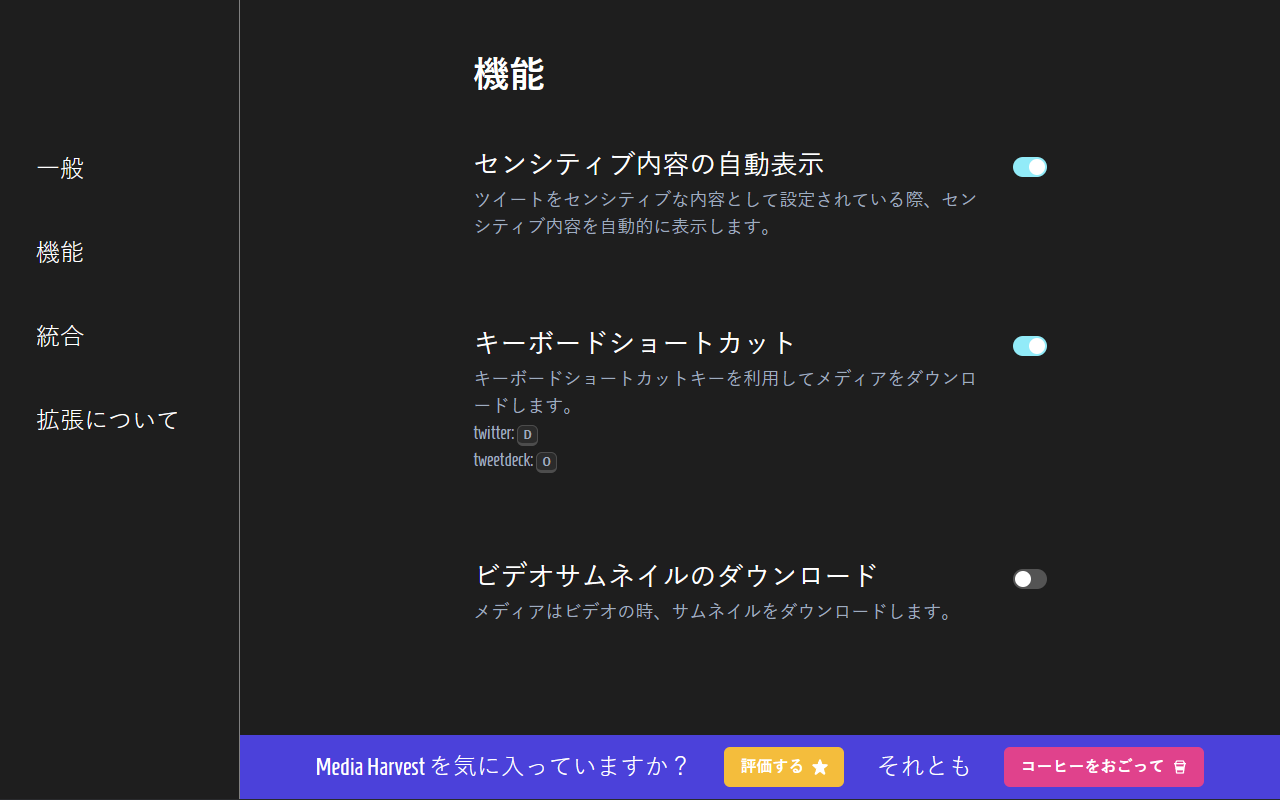Image resolution: width=1280 pixels, height=800 pixels.
Task: Open 拡張について in the sidebar
Action: 107,420
